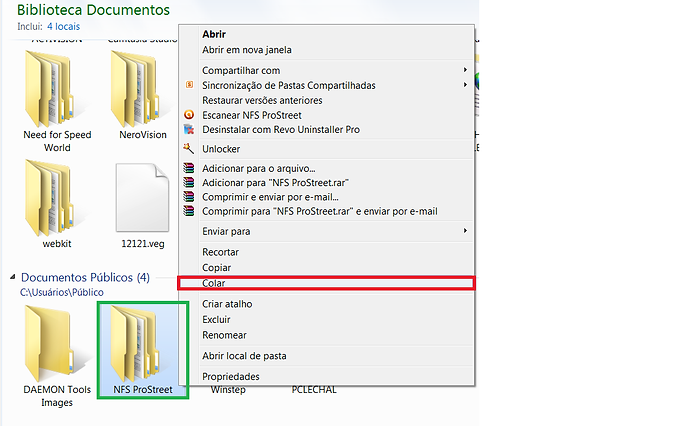Choose Recortar from the context menu

pos(220,252)
